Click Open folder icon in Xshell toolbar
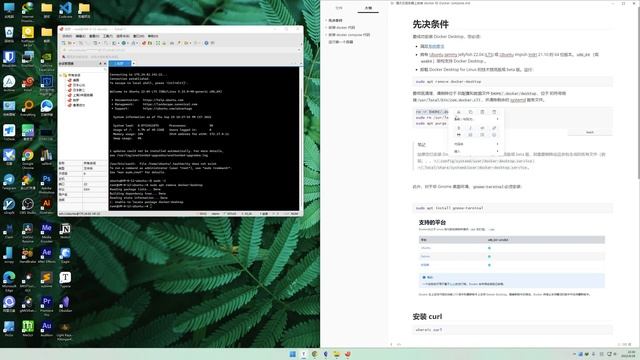The height and width of the screenshot is (360, 640). pos(71,43)
